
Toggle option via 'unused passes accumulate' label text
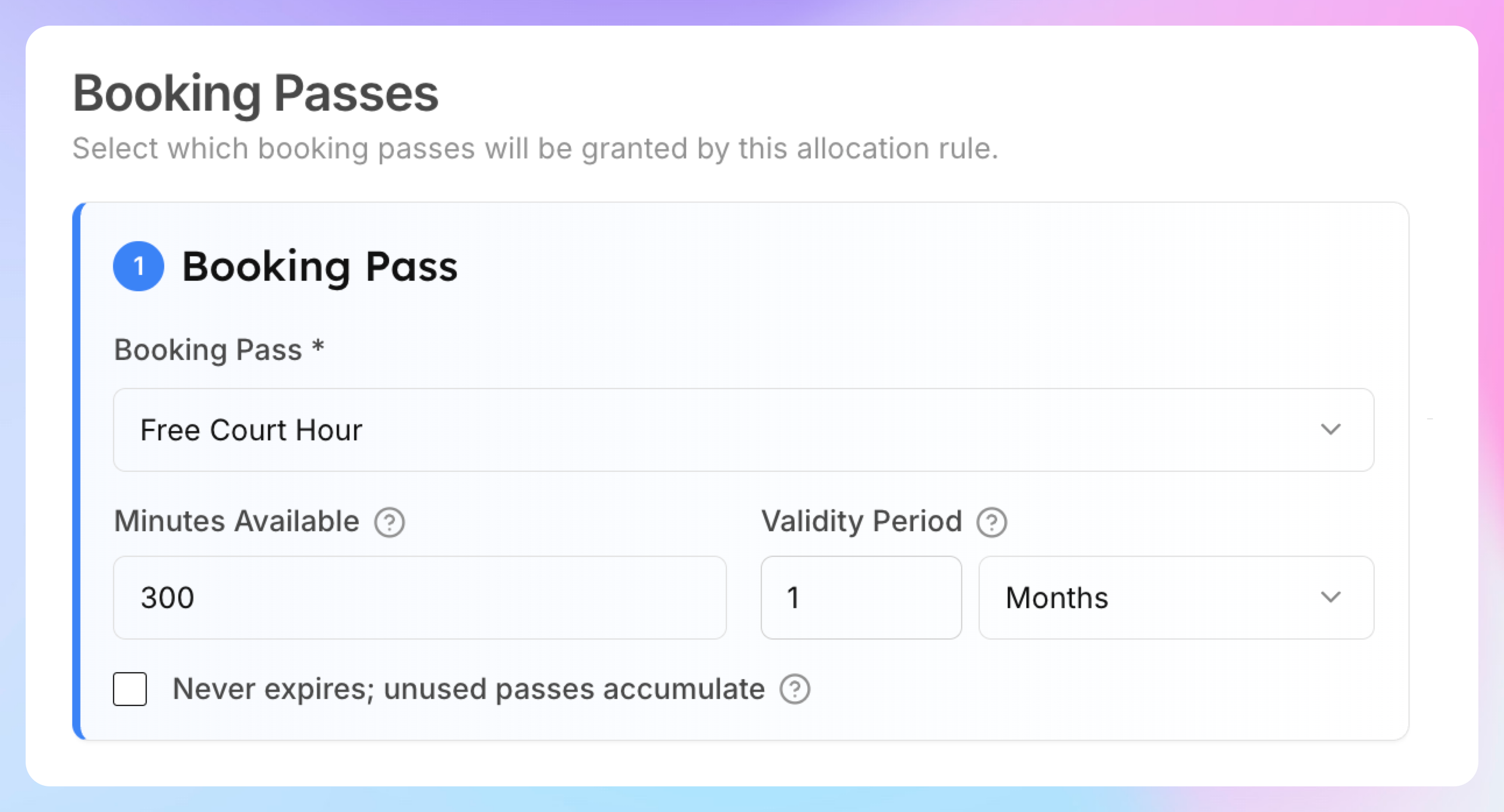point(574,690)
